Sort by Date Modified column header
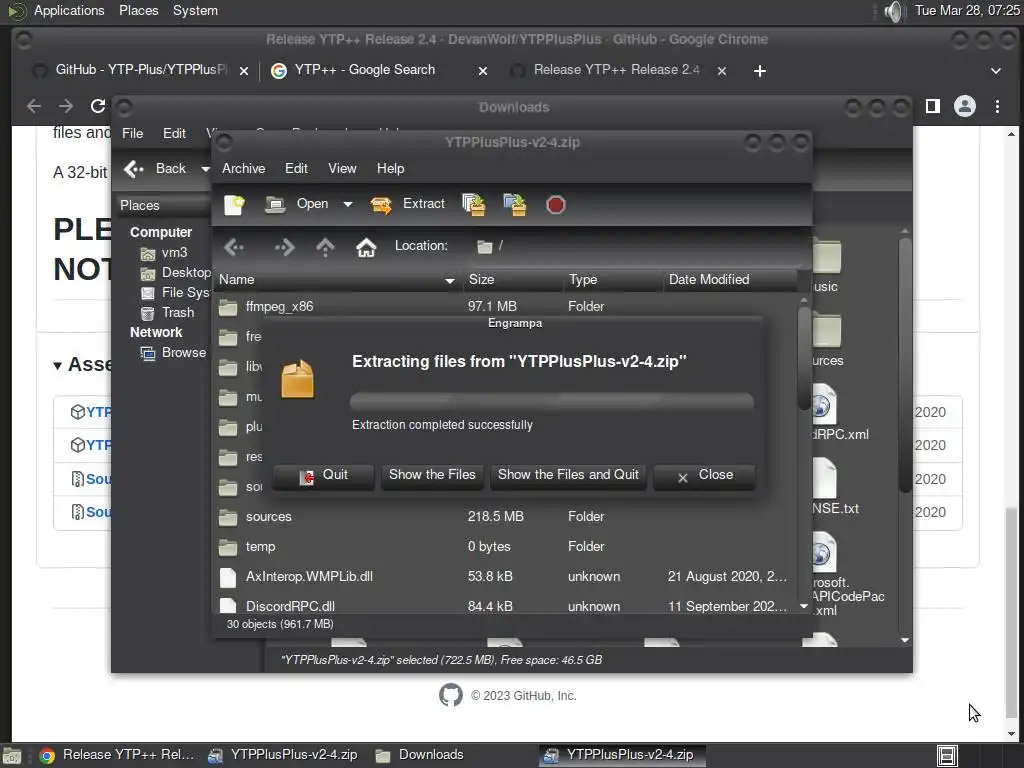Image resolution: width=1024 pixels, height=768 pixels. click(729, 280)
